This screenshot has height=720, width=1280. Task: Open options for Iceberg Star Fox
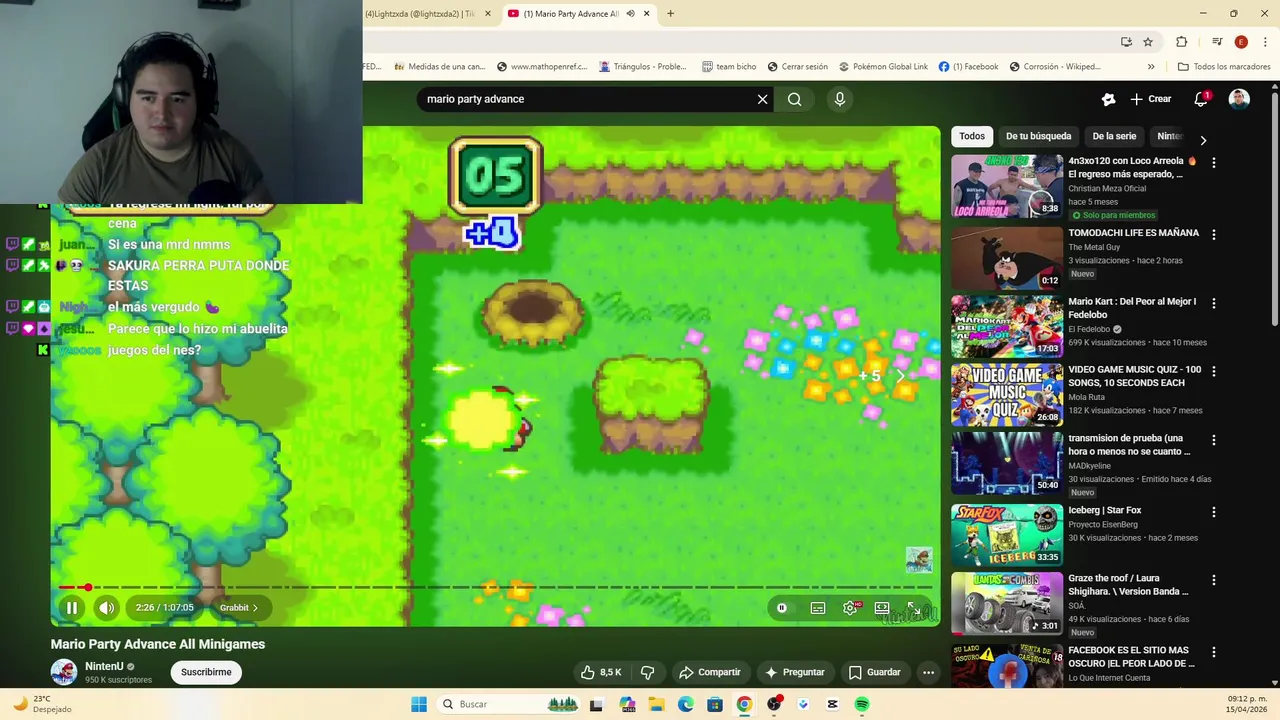coord(1214,512)
